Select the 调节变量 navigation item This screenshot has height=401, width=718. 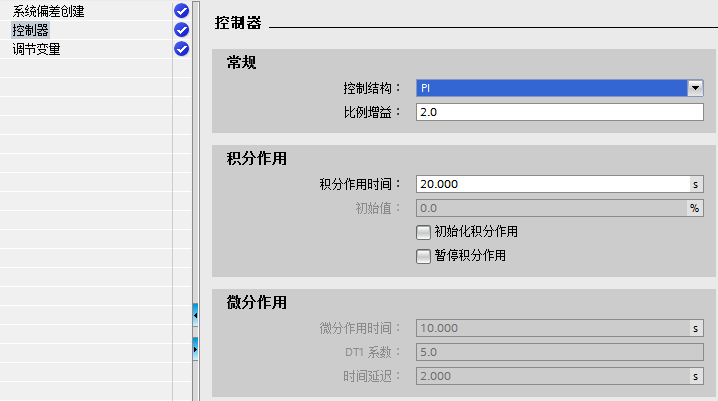tap(36, 49)
